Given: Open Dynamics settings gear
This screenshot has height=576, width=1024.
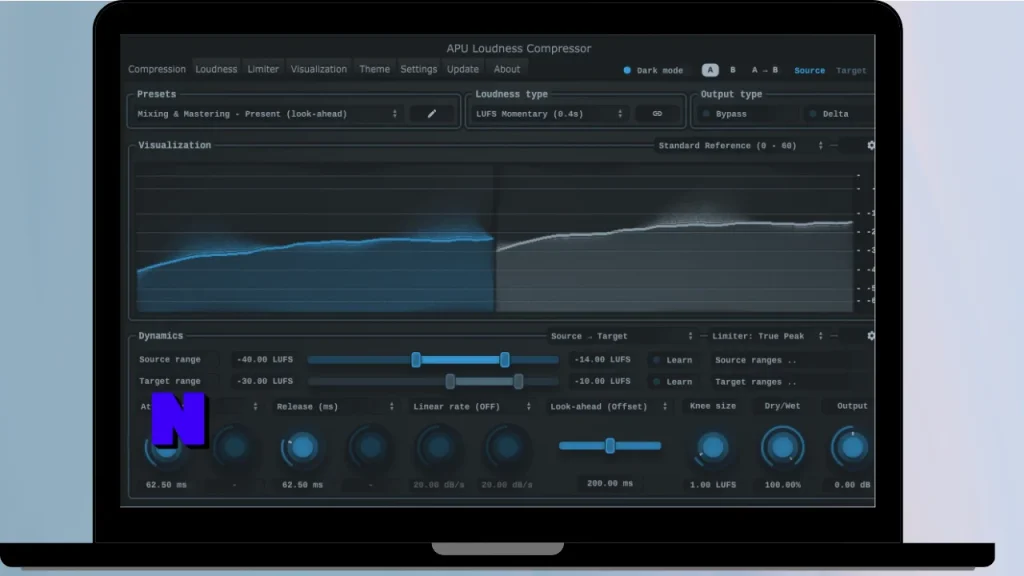Looking at the screenshot, I should [x=871, y=336].
